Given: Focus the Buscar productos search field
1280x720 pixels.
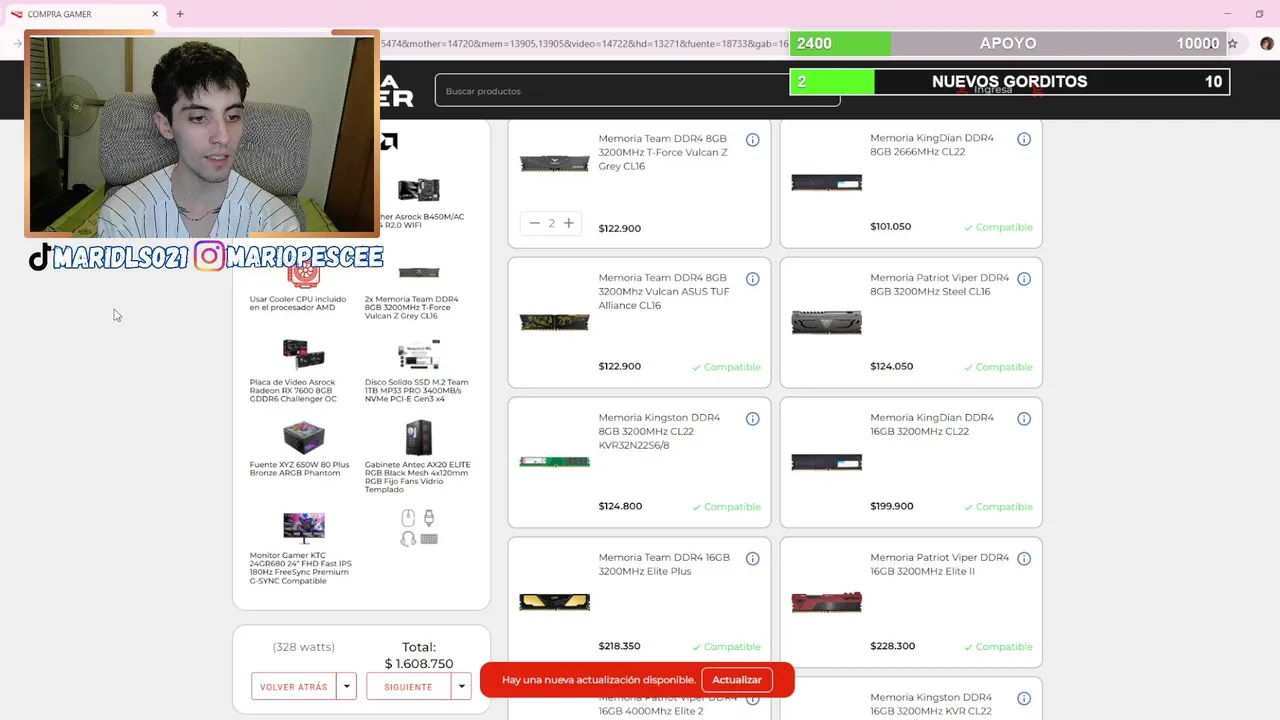Looking at the screenshot, I should pos(637,91).
